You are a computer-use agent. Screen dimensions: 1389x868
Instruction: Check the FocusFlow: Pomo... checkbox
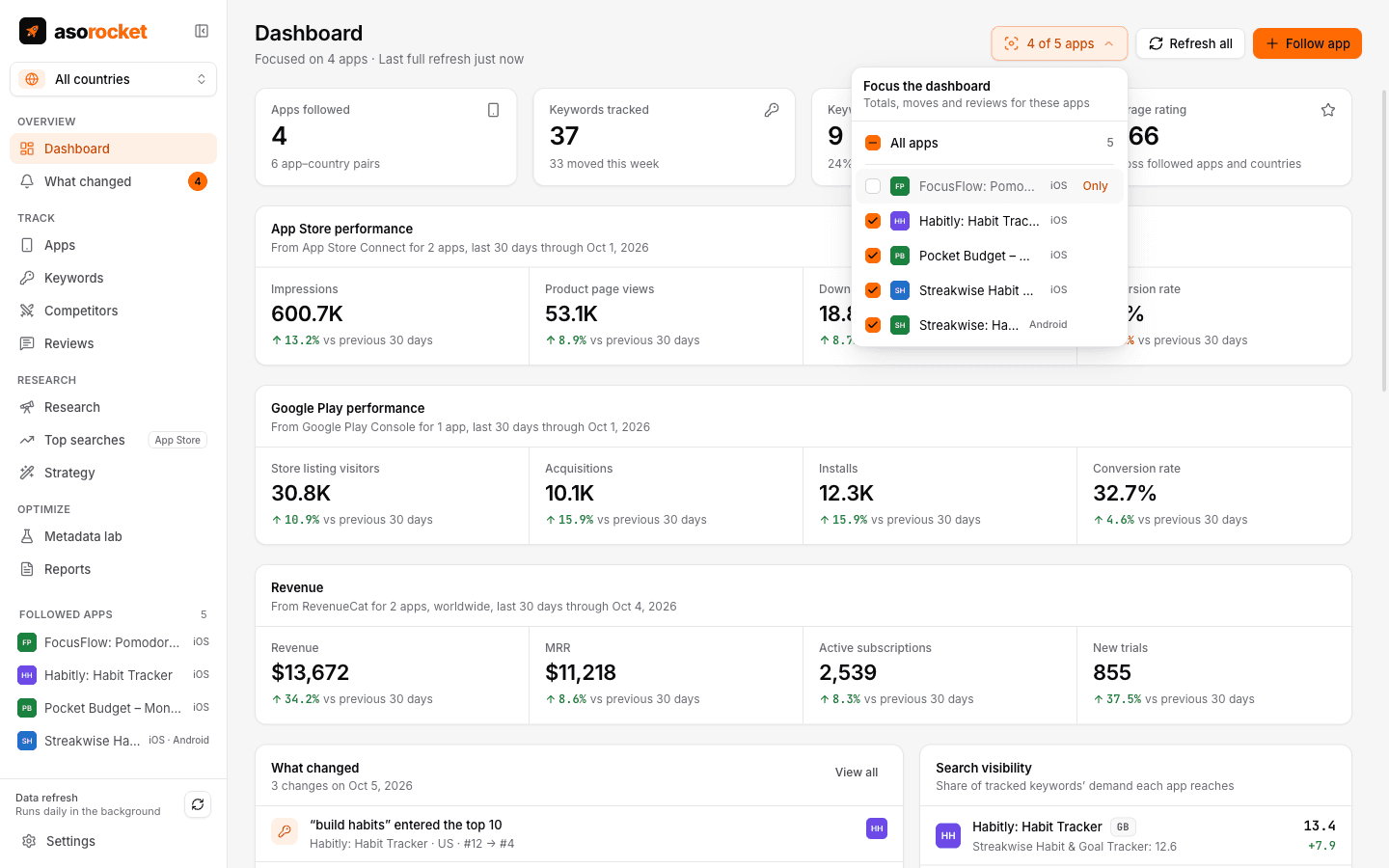(873, 186)
